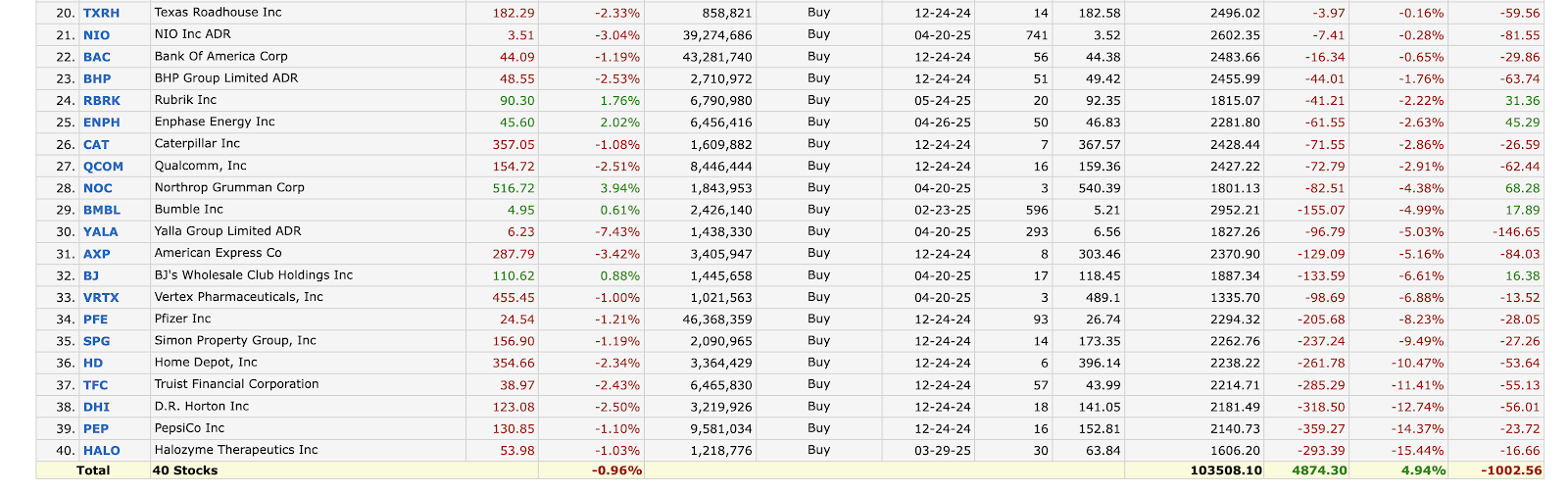Open the NIO ticker link
The width and height of the screenshot is (1568, 493).
[96, 35]
